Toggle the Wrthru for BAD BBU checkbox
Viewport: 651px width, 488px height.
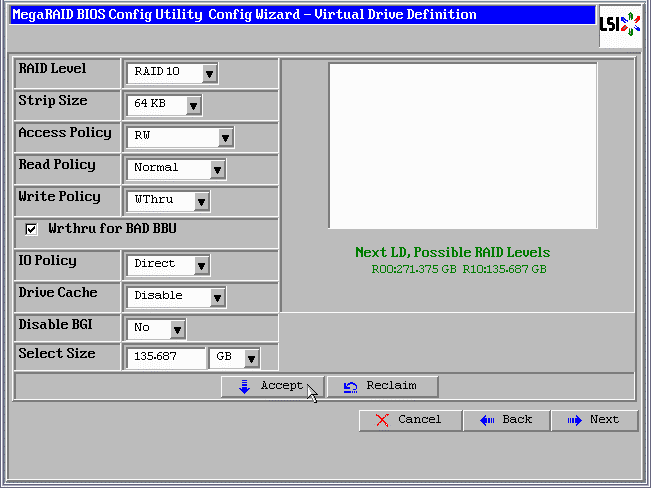pyautogui.click(x=31, y=229)
